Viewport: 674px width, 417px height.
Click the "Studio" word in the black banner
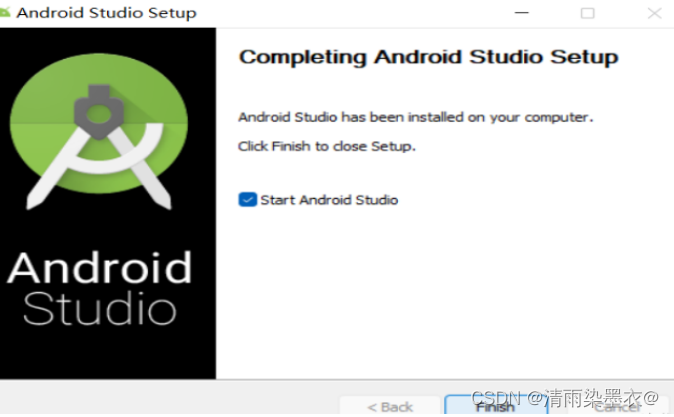coord(100,308)
